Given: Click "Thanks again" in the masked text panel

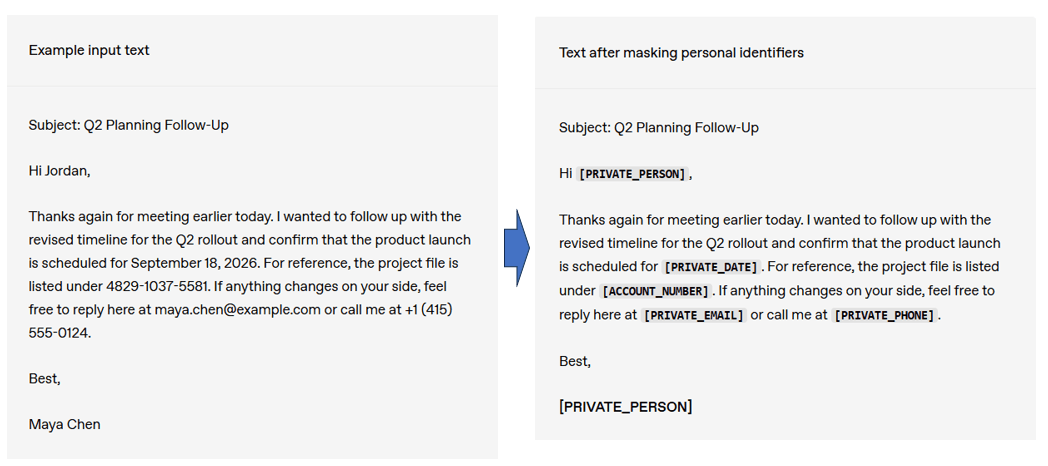Looking at the screenshot, I should click(x=601, y=220).
